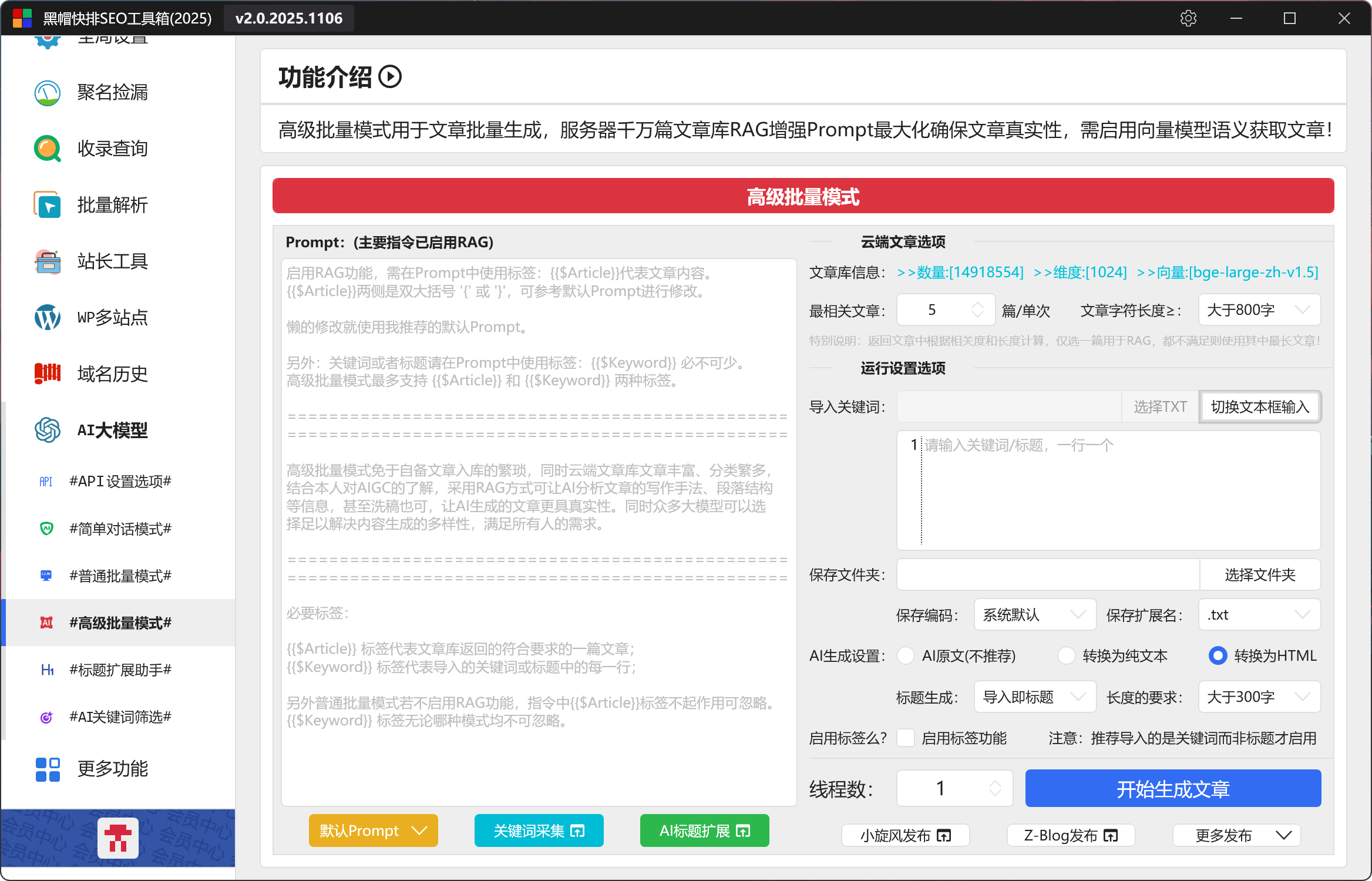Select AI原文(不推荐) radio option
This screenshot has width=1372, height=881.
(906, 655)
